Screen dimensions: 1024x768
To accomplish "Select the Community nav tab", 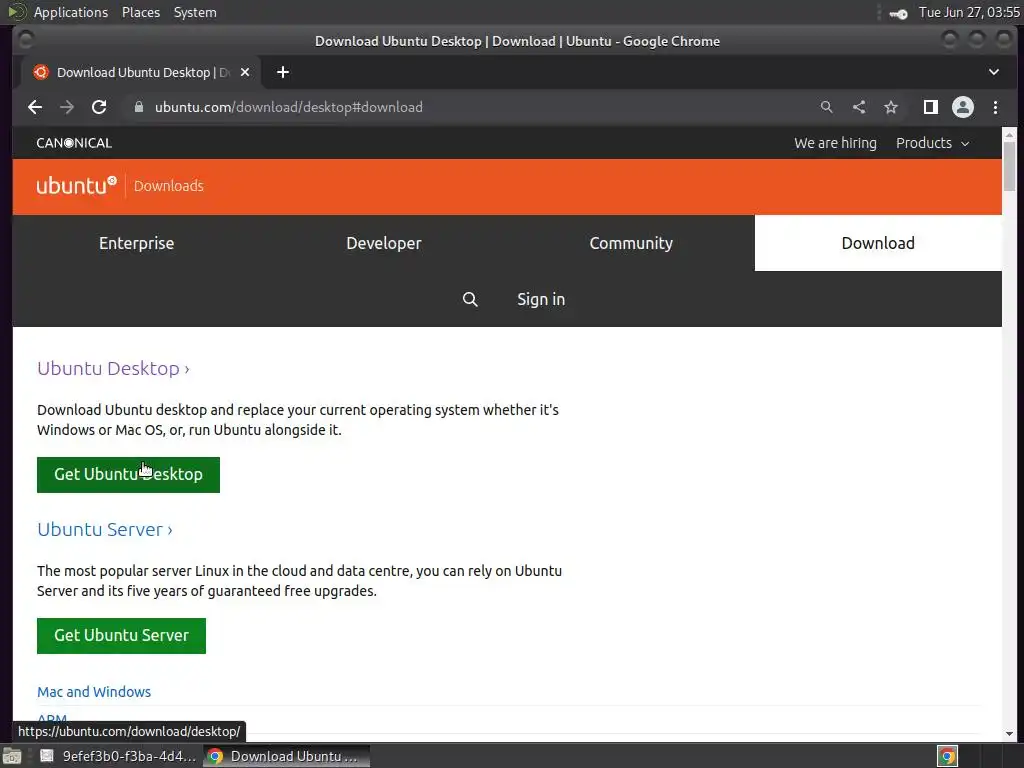I will point(631,243).
